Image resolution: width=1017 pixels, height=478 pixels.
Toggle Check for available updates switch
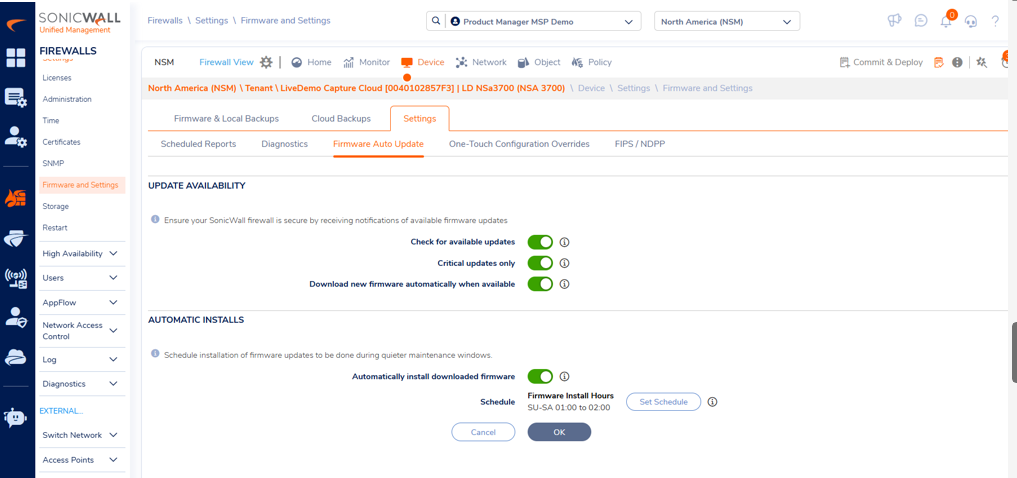(x=540, y=242)
